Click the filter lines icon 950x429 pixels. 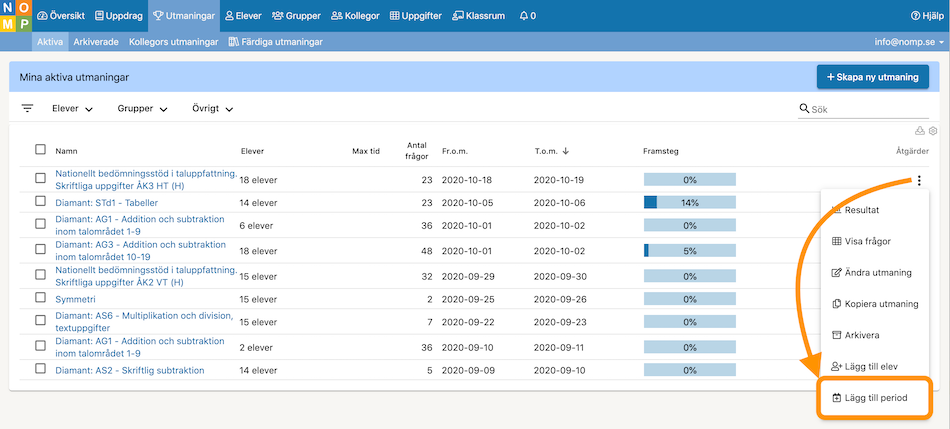[27, 109]
